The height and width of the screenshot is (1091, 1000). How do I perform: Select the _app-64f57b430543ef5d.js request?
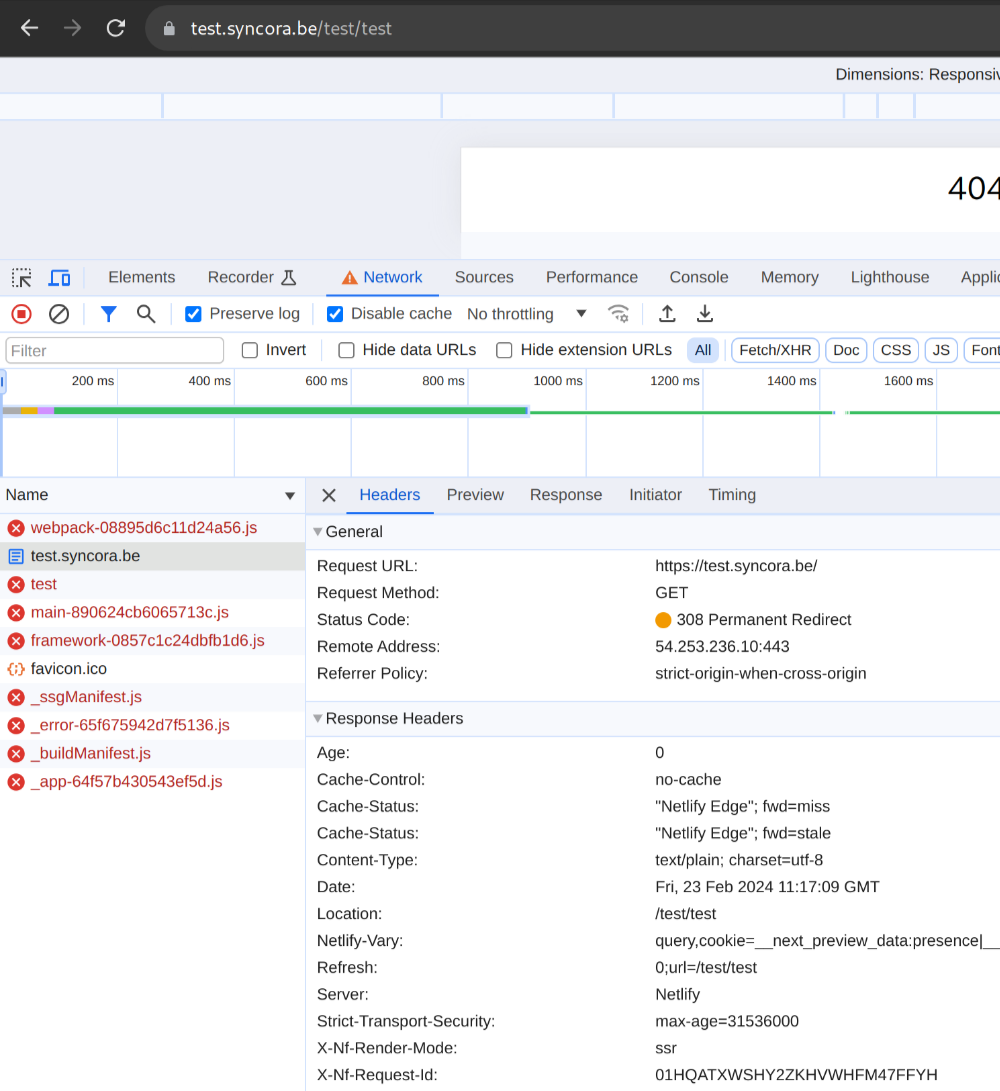[152, 782]
